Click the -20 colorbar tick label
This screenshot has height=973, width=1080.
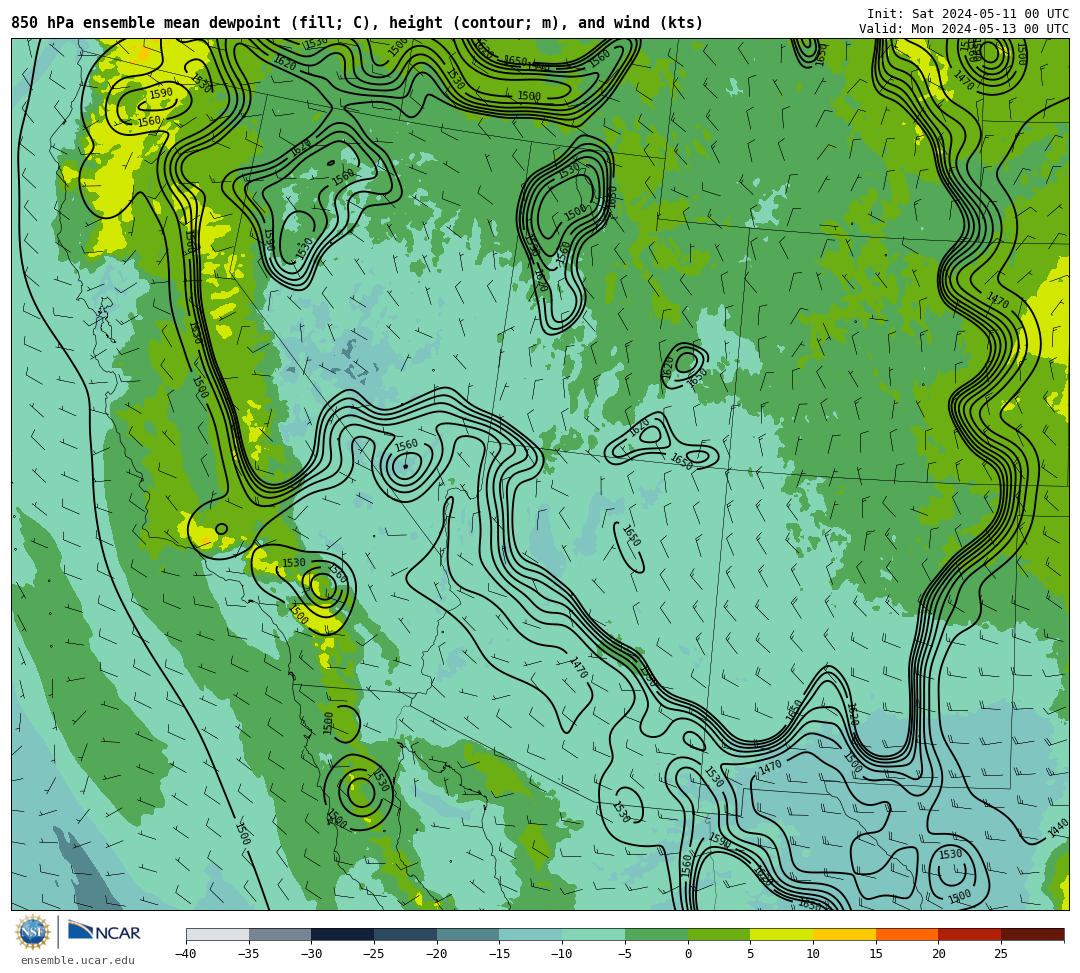(437, 954)
